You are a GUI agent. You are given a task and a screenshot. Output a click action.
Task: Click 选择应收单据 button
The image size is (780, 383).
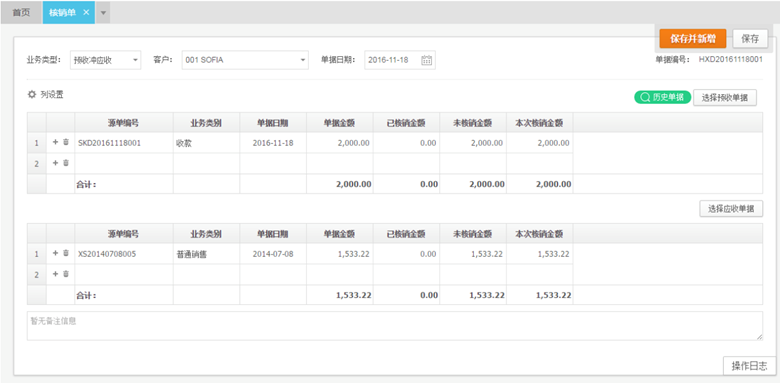tap(731, 209)
